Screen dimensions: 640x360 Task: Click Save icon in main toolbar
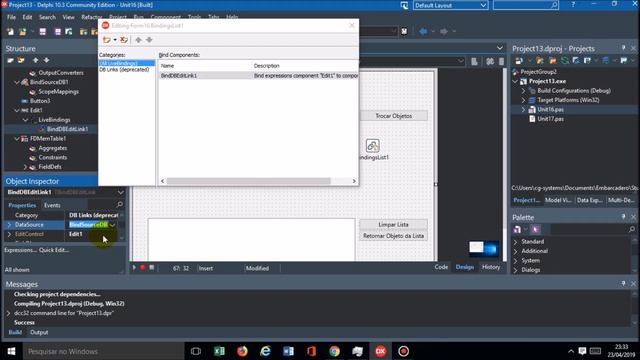(x=42, y=31)
